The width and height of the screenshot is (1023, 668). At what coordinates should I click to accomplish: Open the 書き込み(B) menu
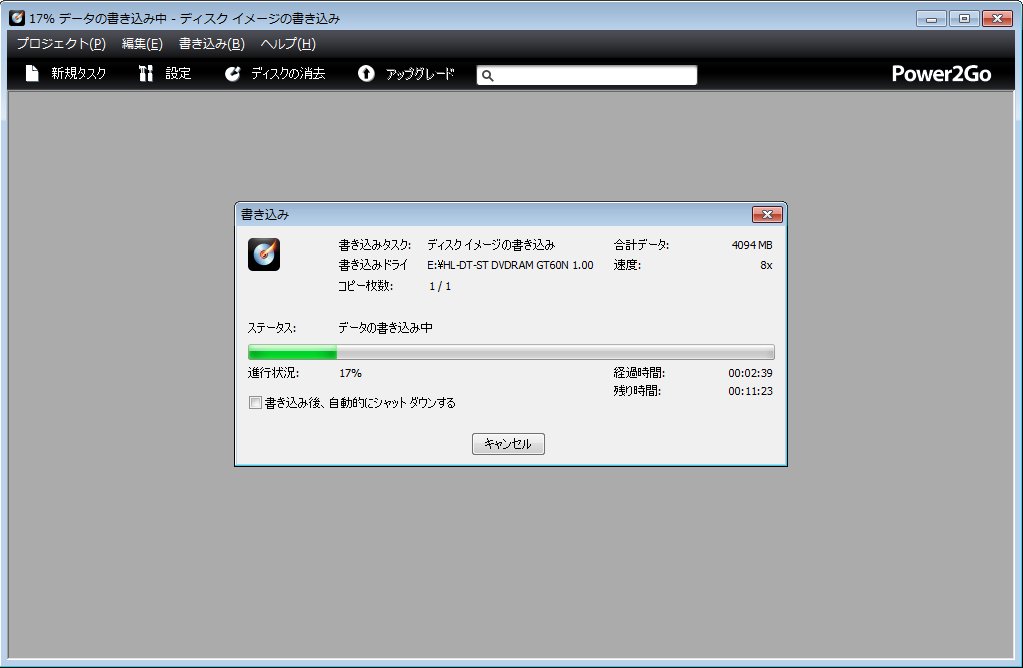(x=211, y=44)
